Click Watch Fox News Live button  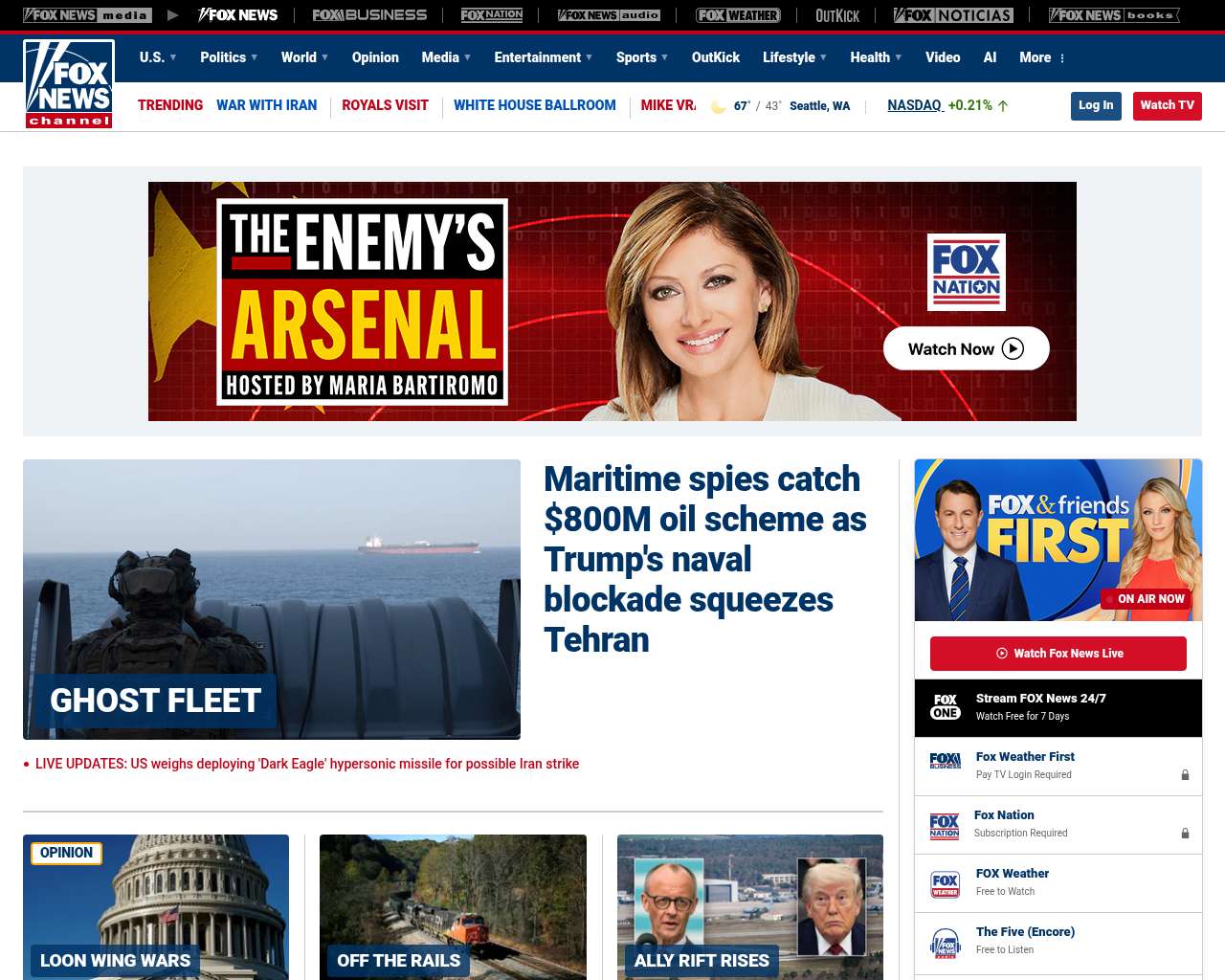(x=1058, y=654)
